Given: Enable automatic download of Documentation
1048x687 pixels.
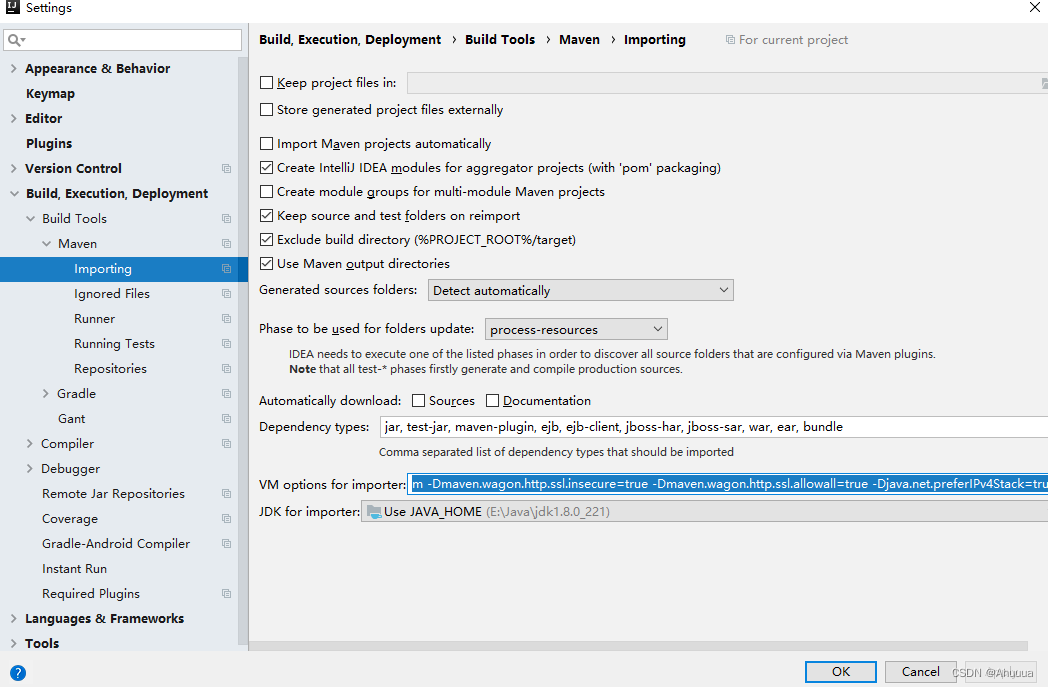Looking at the screenshot, I should (x=493, y=400).
